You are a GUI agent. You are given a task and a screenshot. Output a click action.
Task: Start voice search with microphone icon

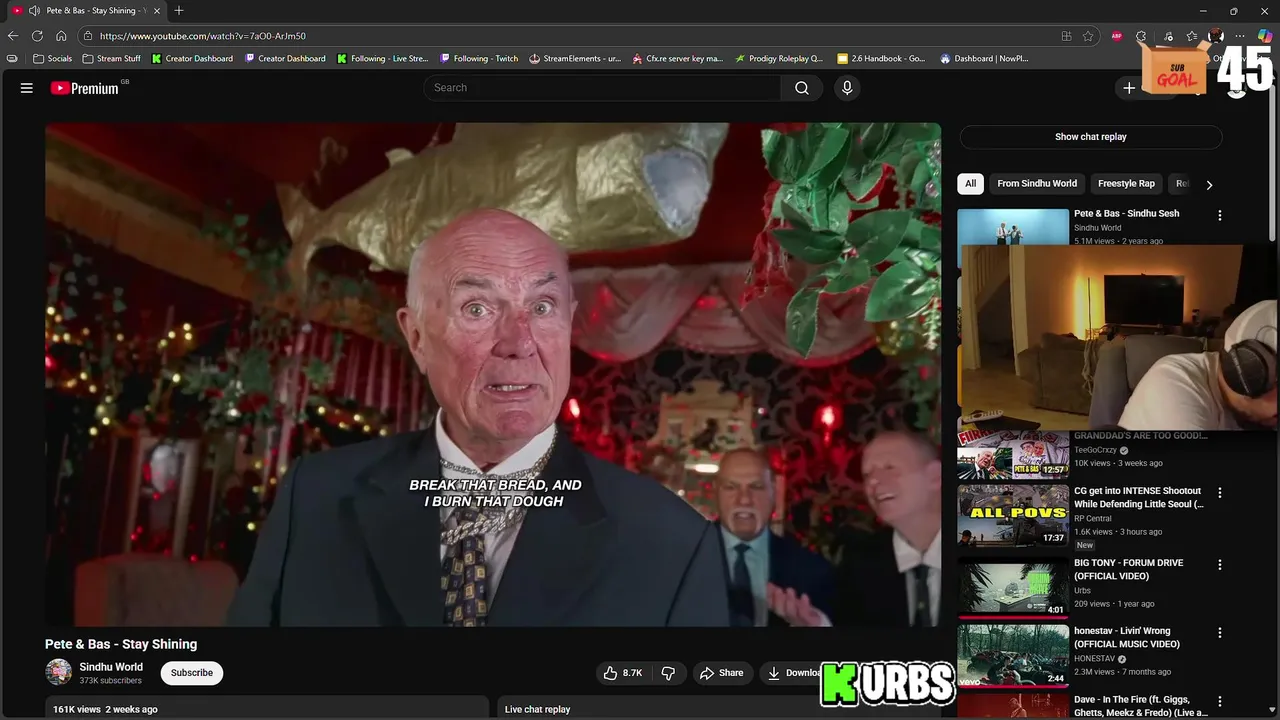tap(847, 88)
